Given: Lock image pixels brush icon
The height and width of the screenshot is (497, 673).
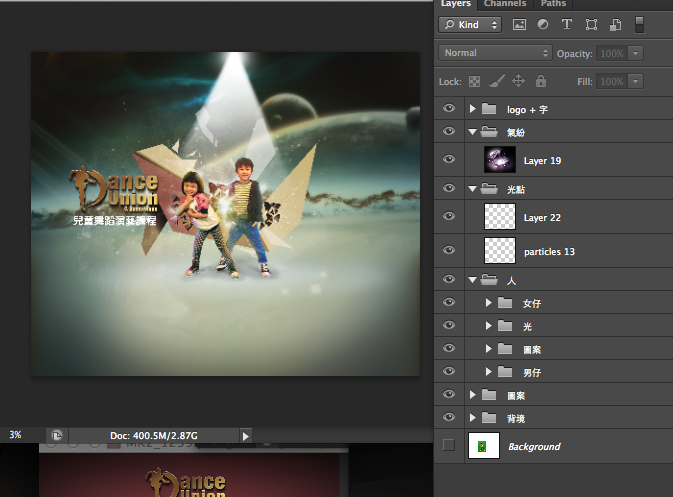Looking at the screenshot, I should tap(497, 81).
